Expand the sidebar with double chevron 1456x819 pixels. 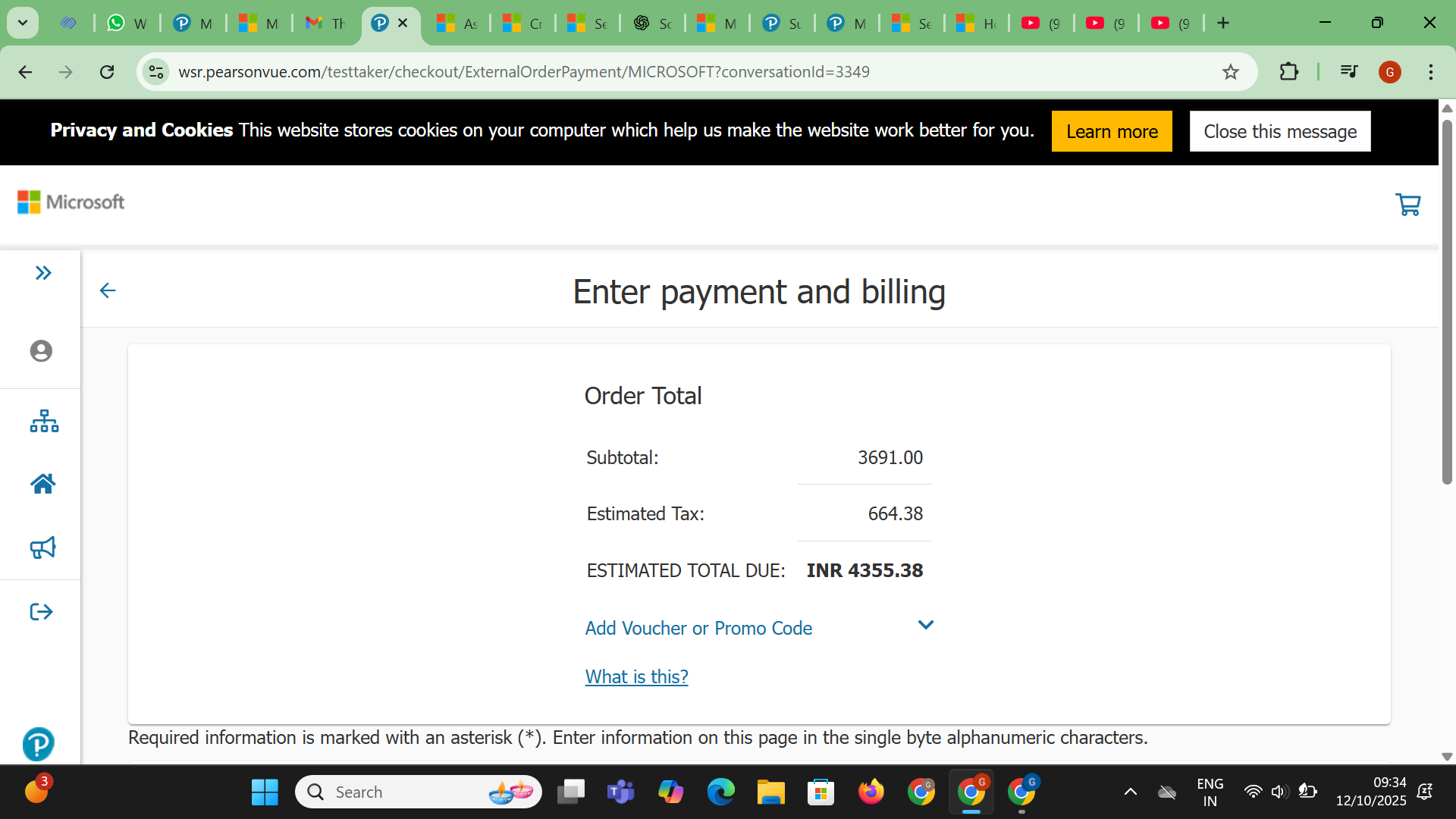pyautogui.click(x=43, y=273)
